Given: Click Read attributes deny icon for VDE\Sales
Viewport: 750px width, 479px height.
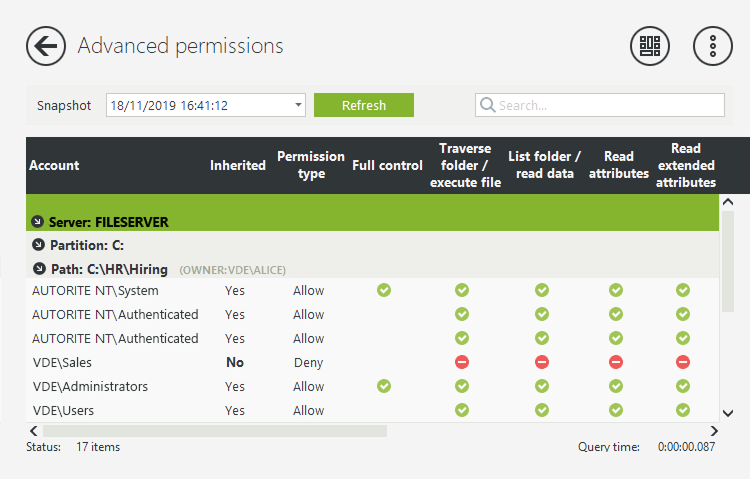Looking at the screenshot, I should coord(616,362).
